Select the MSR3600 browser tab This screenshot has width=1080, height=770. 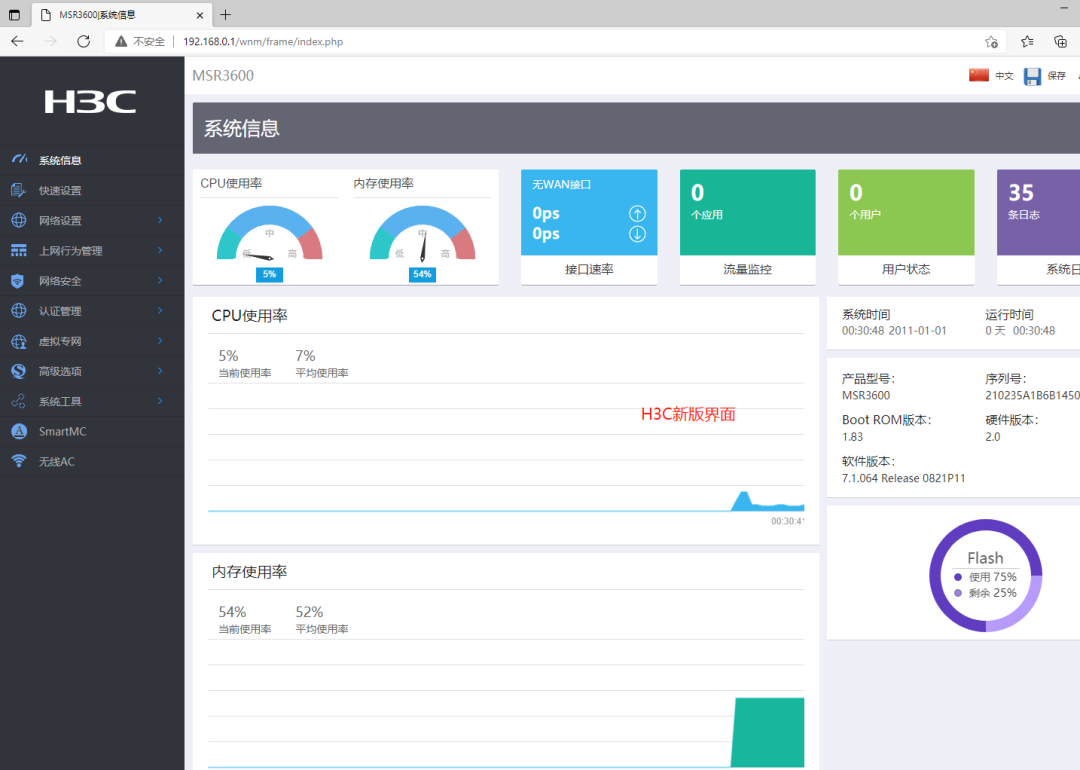pyautogui.click(x=121, y=14)
